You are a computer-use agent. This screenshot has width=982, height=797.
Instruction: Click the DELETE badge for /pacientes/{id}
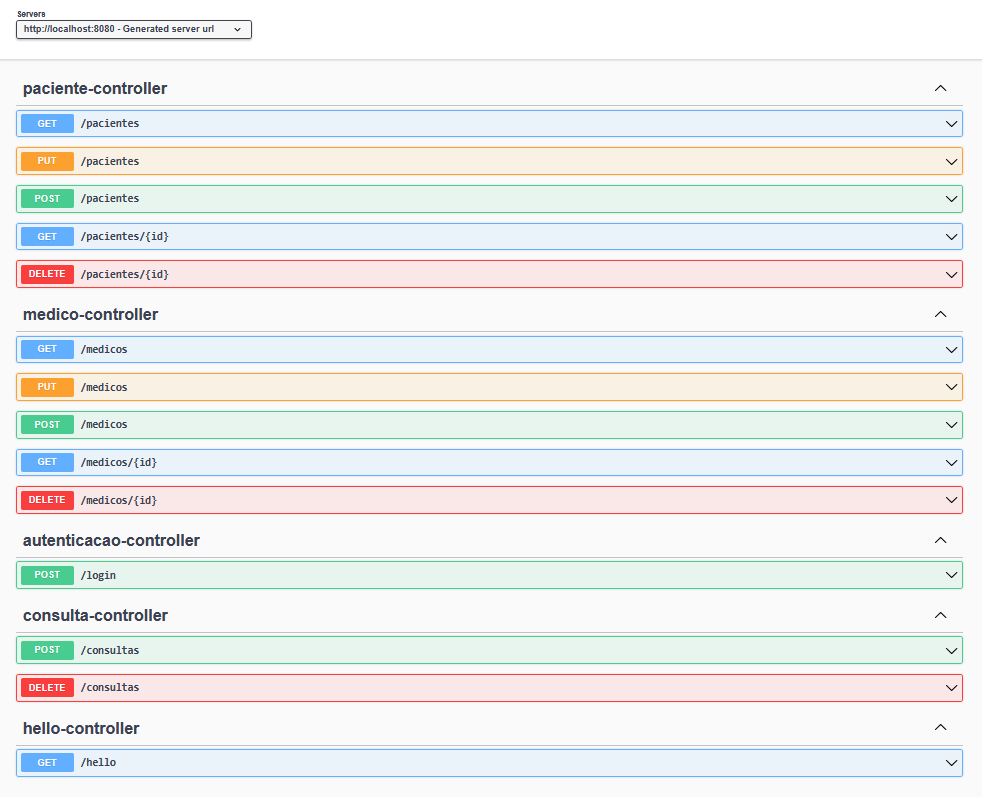coord(47,274)
